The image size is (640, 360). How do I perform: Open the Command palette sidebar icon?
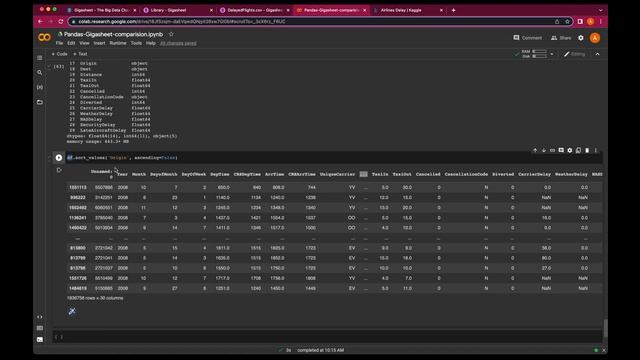tap(40, 328)
